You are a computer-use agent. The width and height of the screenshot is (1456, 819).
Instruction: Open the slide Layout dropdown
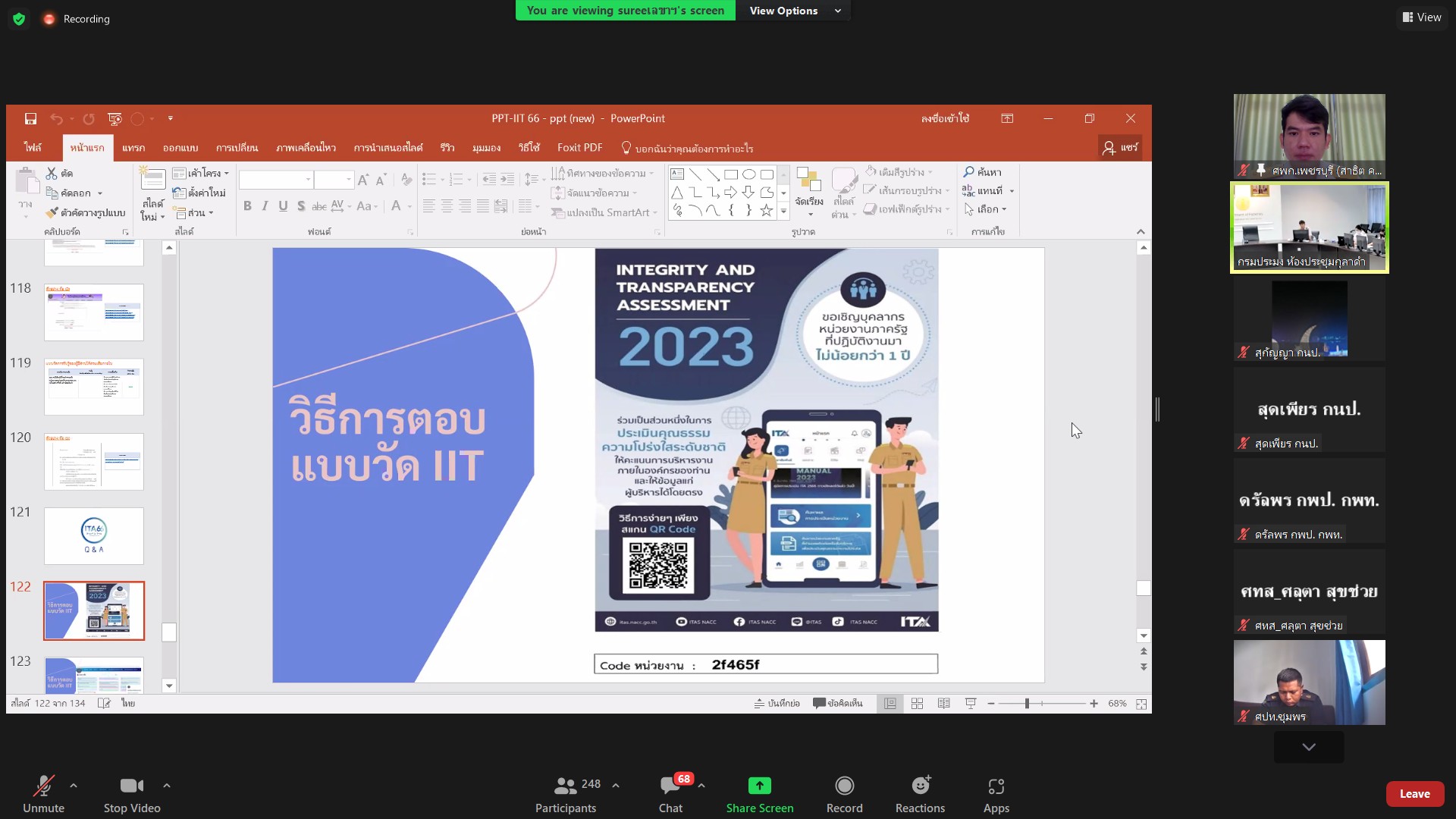click(x=201, y=173)
